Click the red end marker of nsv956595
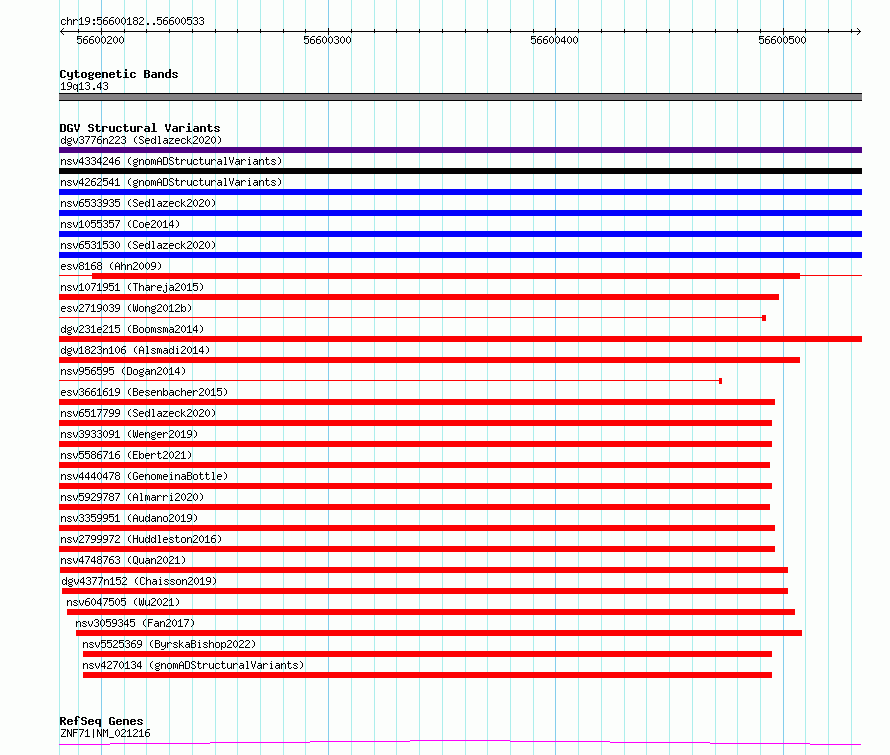This screenshot has width=890, height=755. (720, 381)
